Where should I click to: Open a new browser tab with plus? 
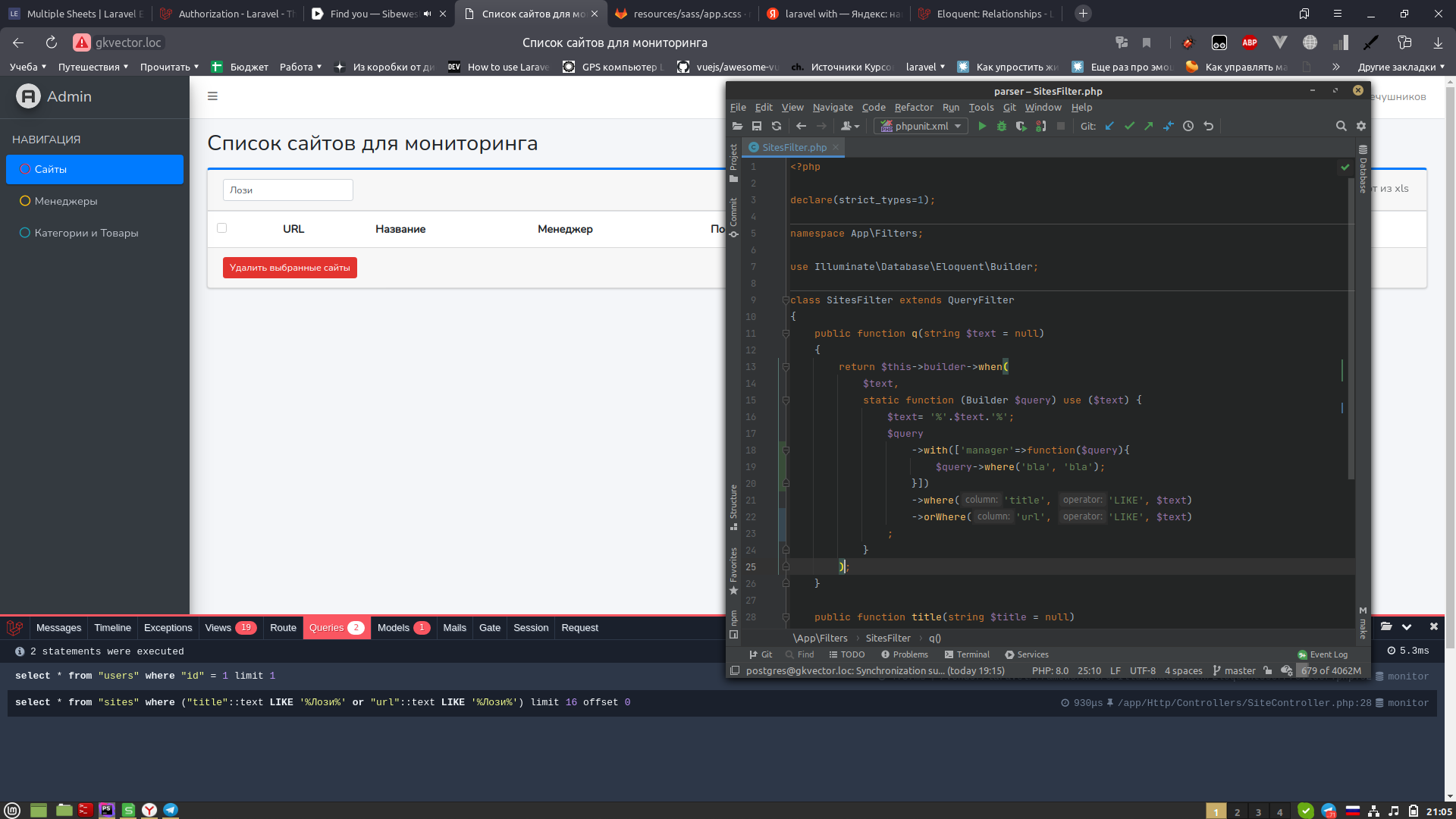[x=1083, y=14]
